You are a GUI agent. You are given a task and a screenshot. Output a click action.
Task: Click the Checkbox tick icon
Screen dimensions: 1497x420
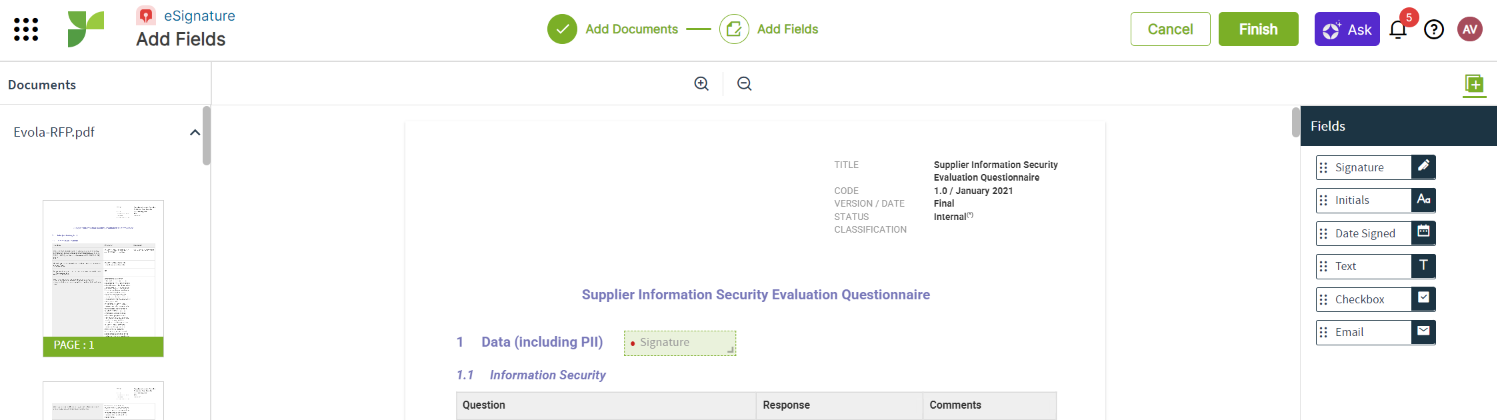(x=1424, y=299)
